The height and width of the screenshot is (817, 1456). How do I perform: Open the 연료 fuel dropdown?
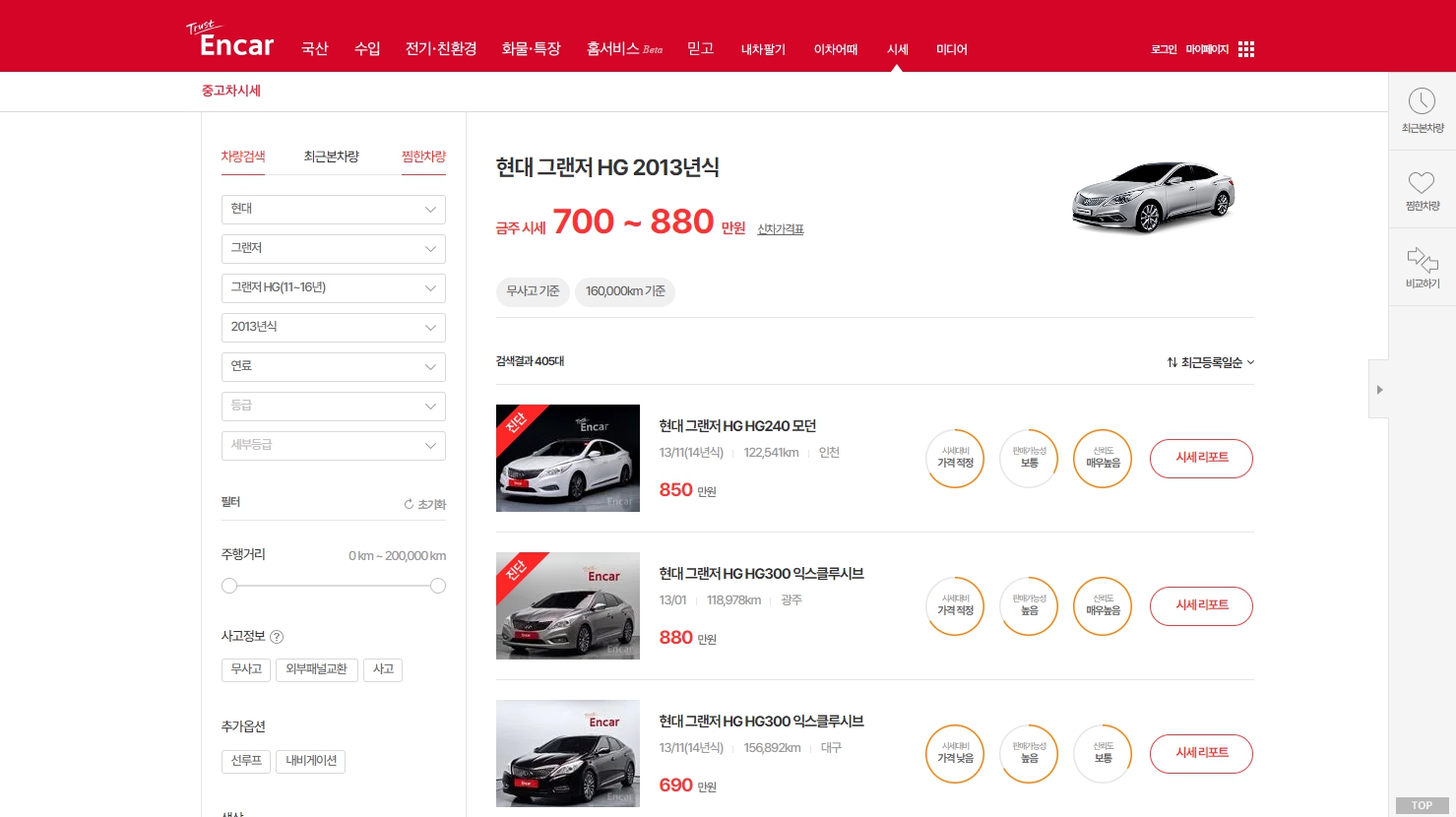[x=334, y=367]
